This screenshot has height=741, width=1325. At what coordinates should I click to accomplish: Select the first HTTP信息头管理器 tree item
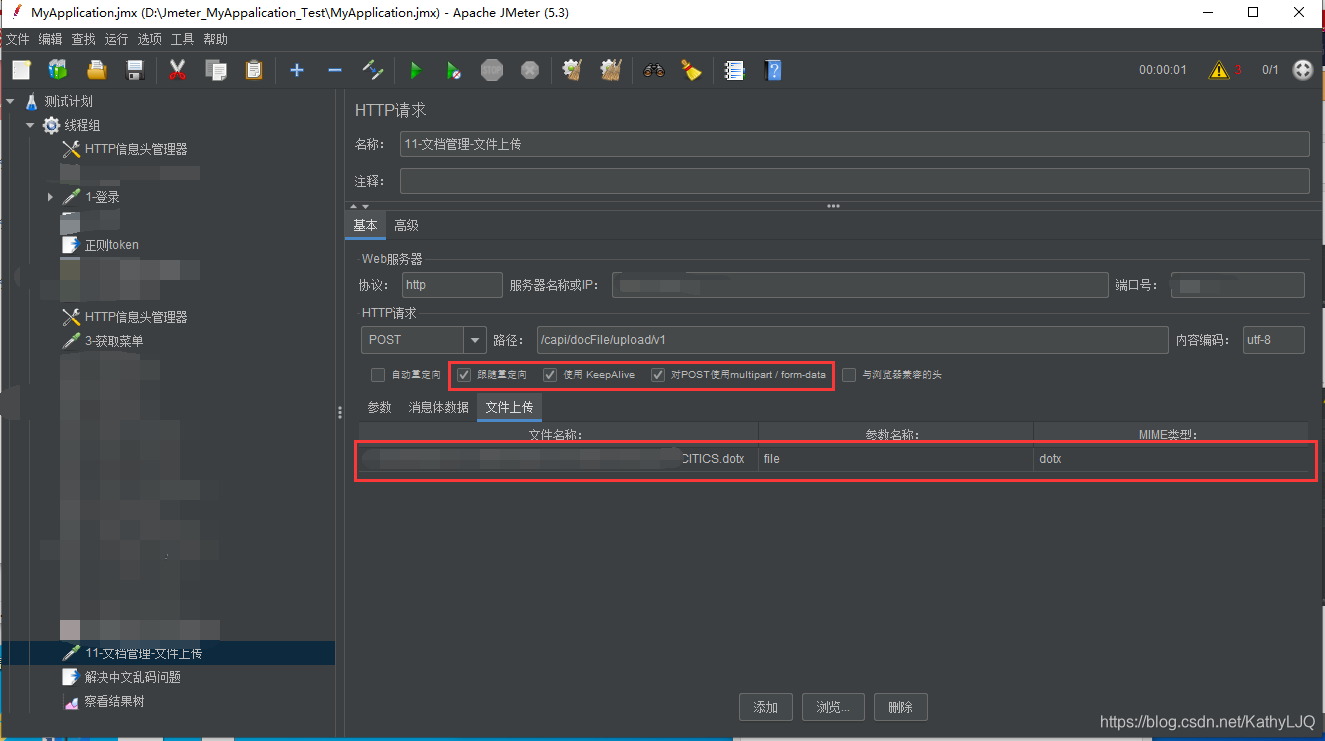(x=125, y=149)
